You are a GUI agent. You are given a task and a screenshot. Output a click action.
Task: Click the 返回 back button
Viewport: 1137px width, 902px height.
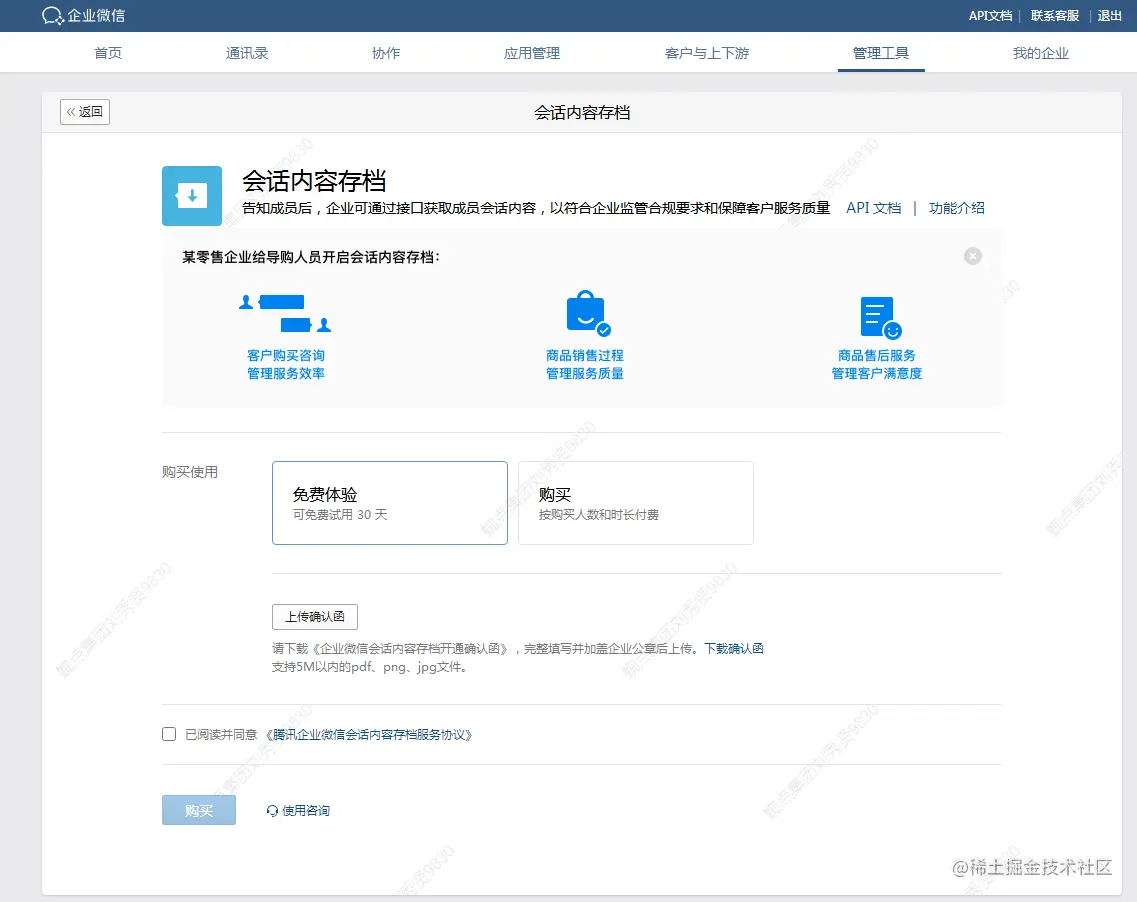click(x=85, y=112)
